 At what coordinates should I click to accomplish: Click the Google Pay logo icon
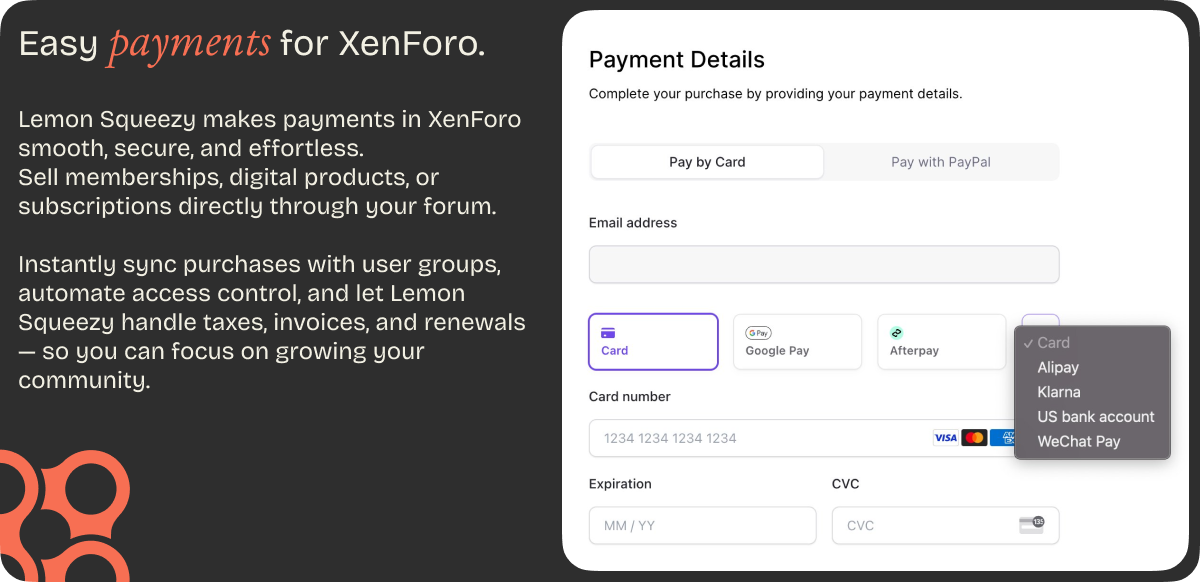(758, 333)
